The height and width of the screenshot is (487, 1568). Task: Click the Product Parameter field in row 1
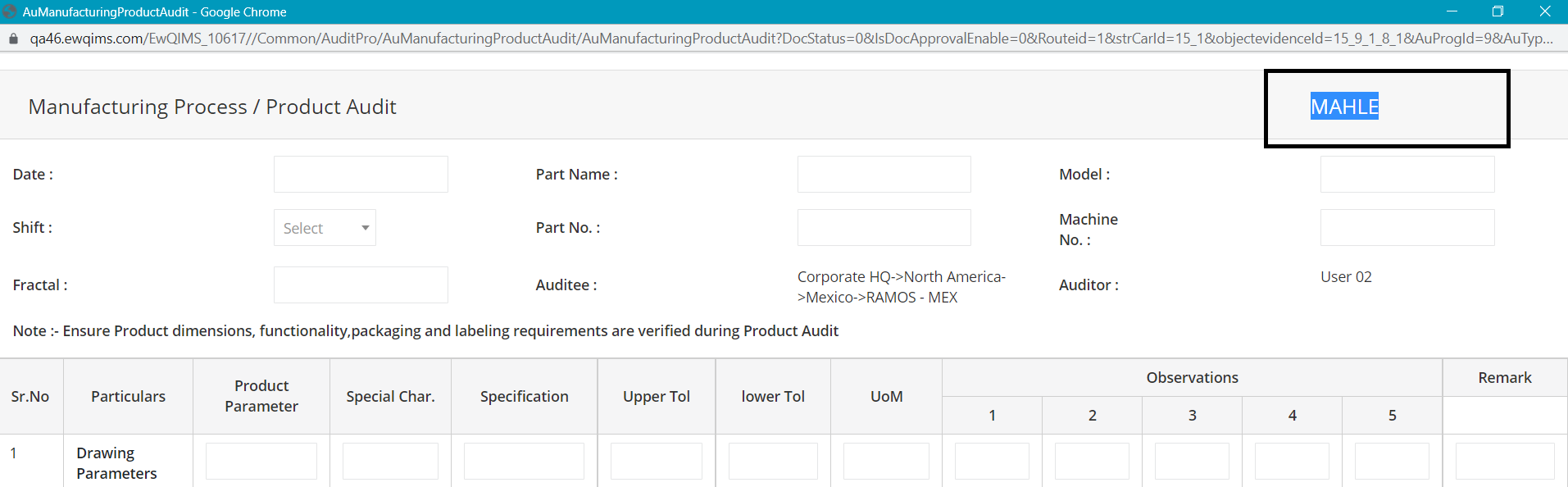coord(261,462)
